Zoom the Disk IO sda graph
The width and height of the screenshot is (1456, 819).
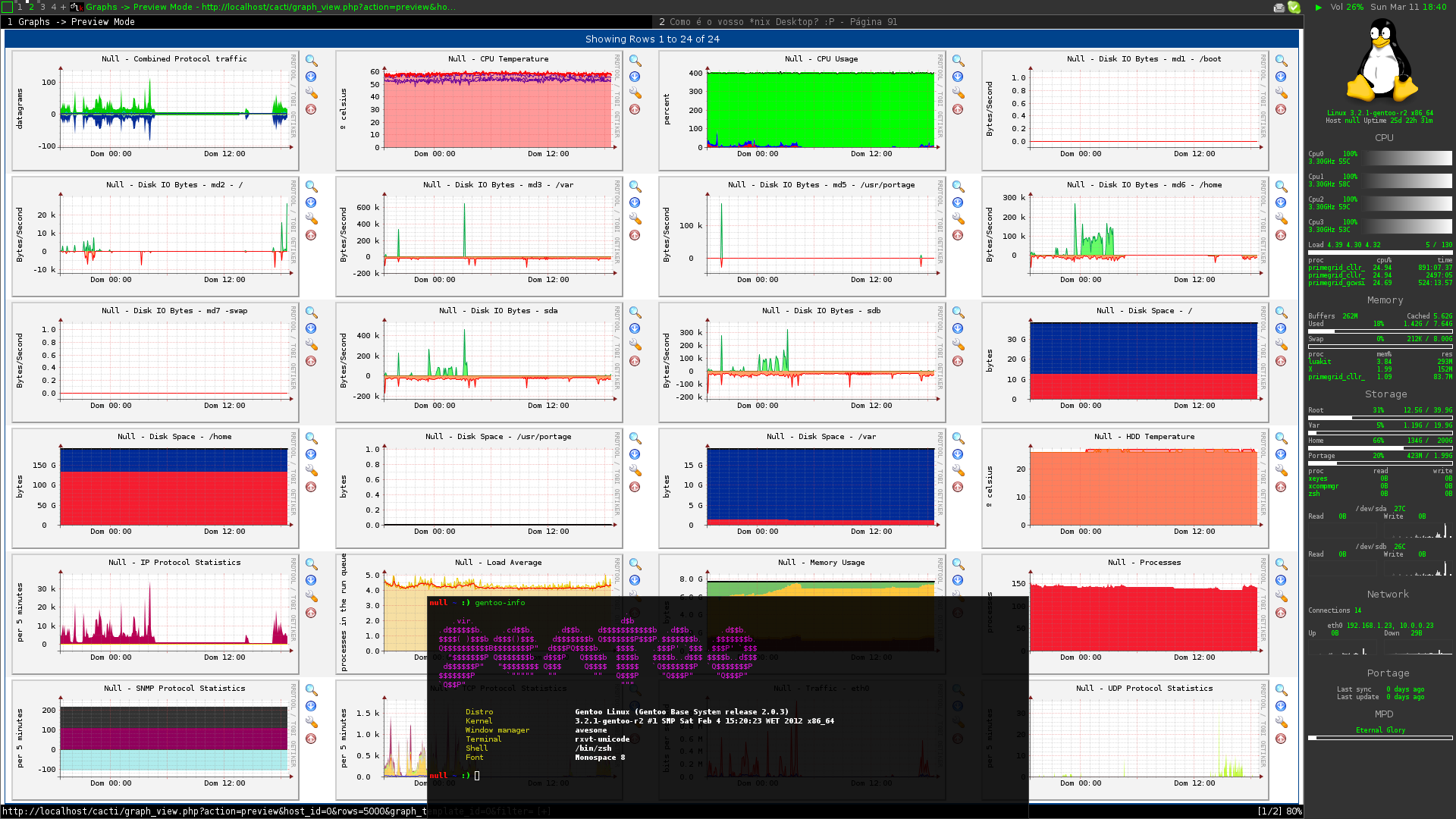click(x=635, y=312)
